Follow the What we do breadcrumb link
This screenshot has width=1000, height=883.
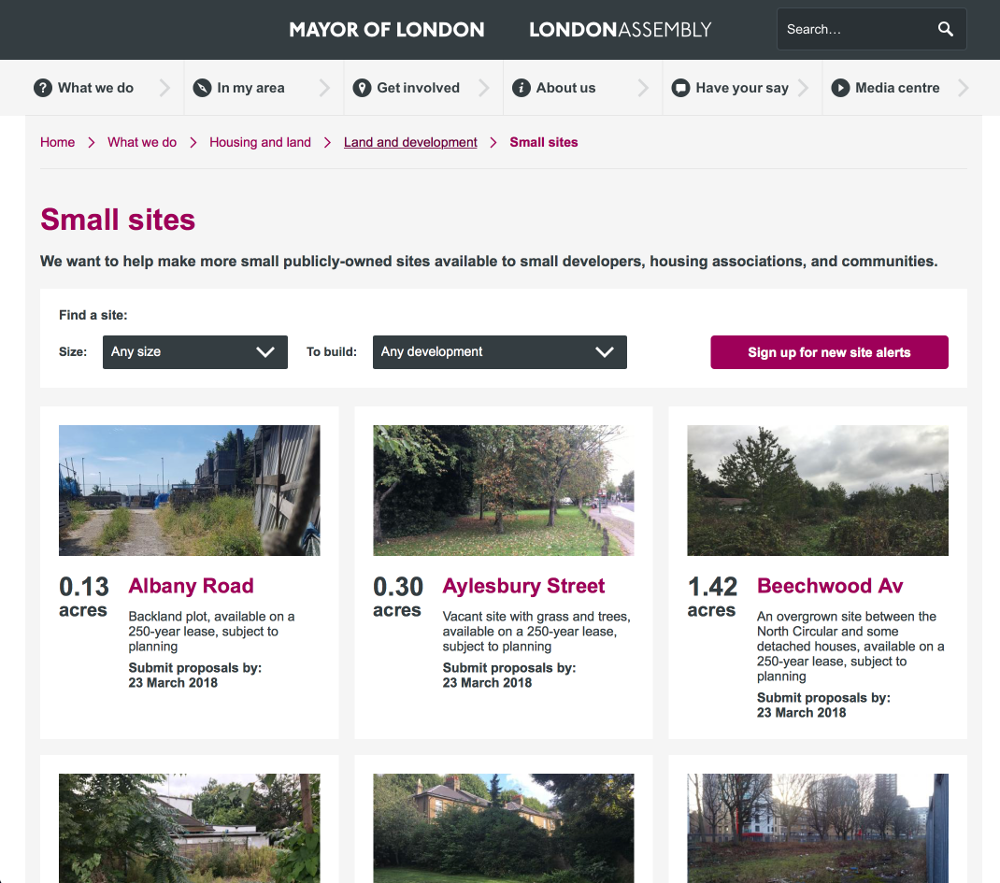coord(142,142)
